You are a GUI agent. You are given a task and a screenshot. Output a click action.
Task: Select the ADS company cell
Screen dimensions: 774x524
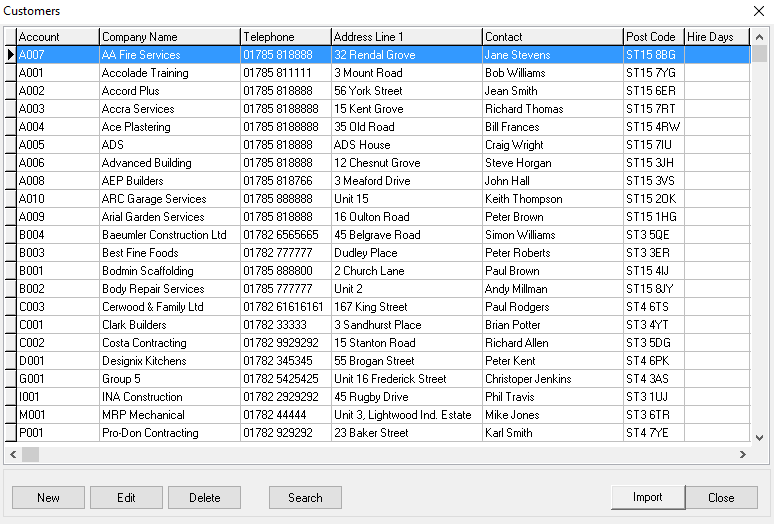tap(170, 145)
